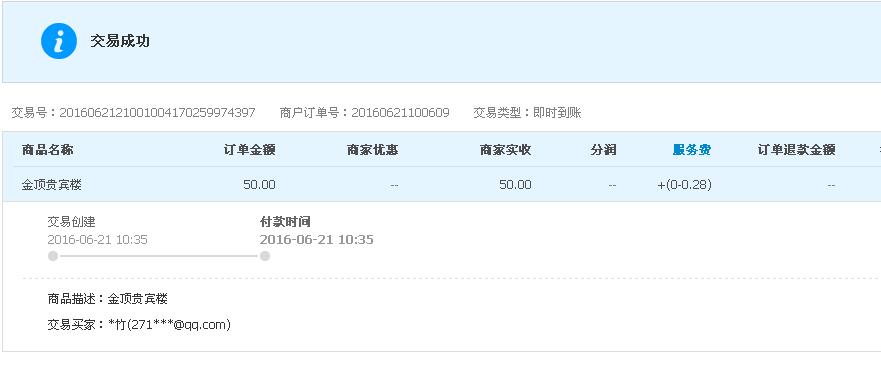This screenshot has width=881, height=374.
Task: Click the 订单退款金额 column header
Action: click(796, 150)
